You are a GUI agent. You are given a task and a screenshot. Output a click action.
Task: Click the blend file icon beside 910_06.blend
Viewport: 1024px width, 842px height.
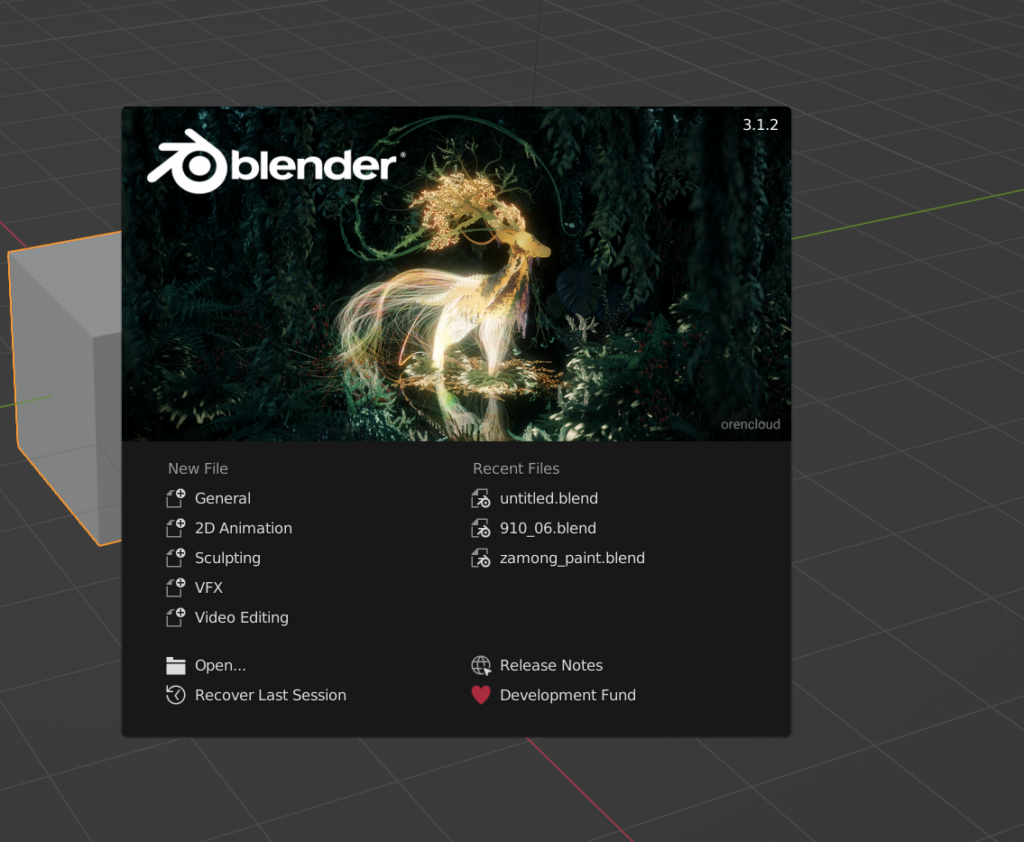481,528
